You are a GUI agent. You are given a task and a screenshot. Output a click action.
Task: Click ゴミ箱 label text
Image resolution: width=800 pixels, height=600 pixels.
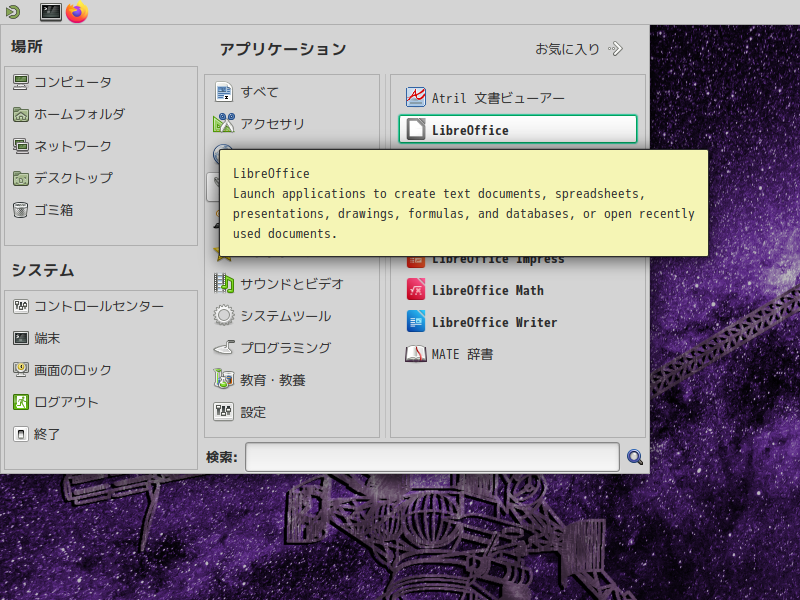54,210
